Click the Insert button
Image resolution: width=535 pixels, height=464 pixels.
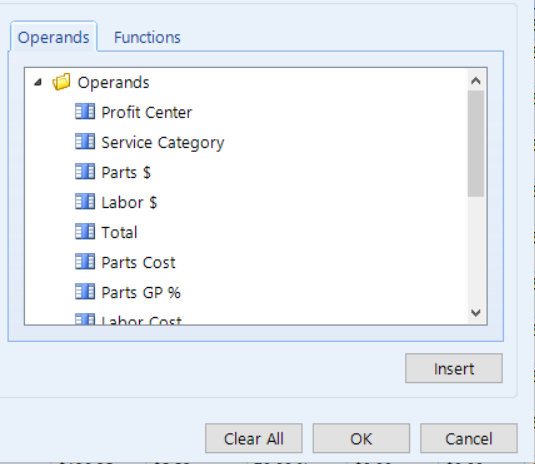coord(453,368)
